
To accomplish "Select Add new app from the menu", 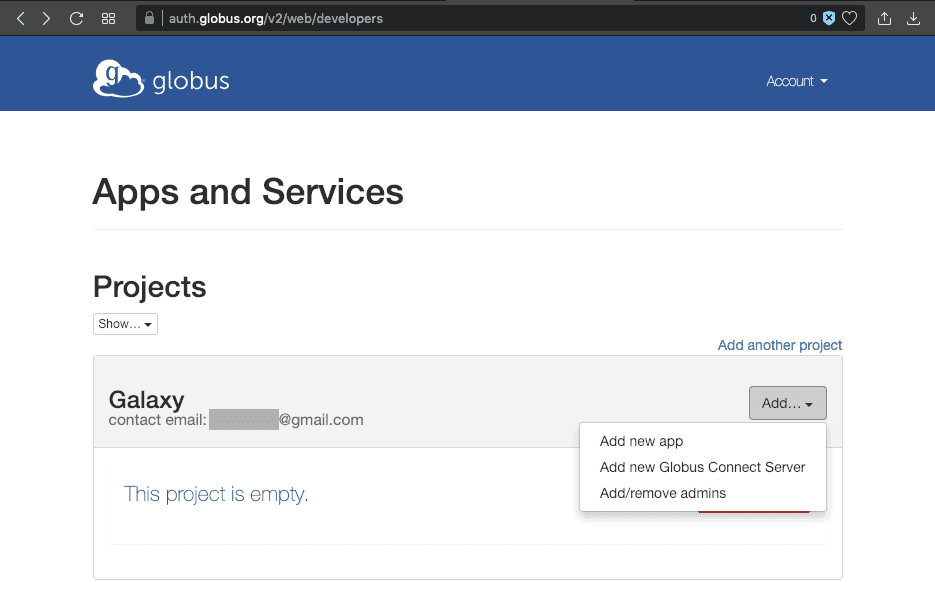I will [x=641, y=441].
